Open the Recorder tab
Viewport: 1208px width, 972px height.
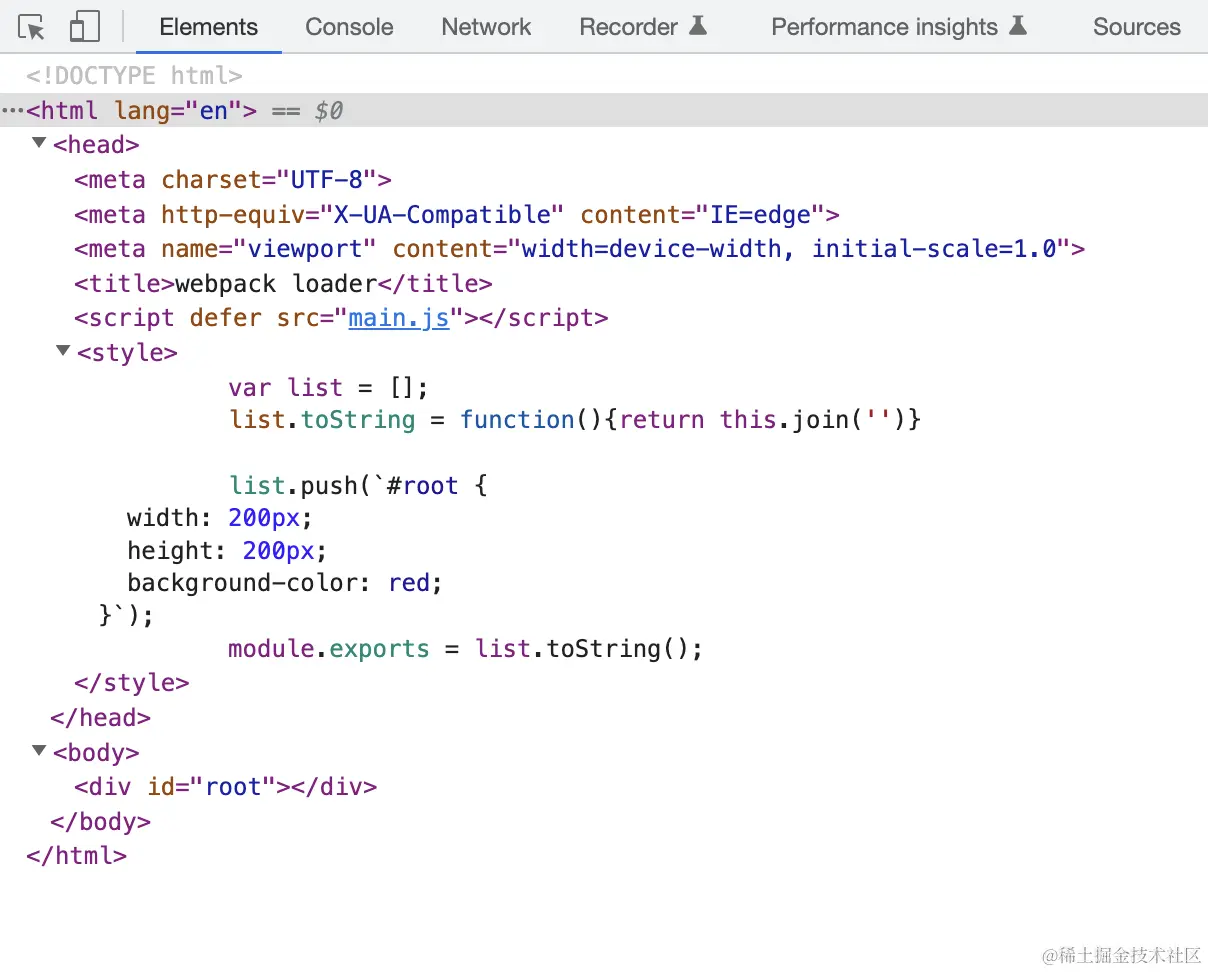643,27
